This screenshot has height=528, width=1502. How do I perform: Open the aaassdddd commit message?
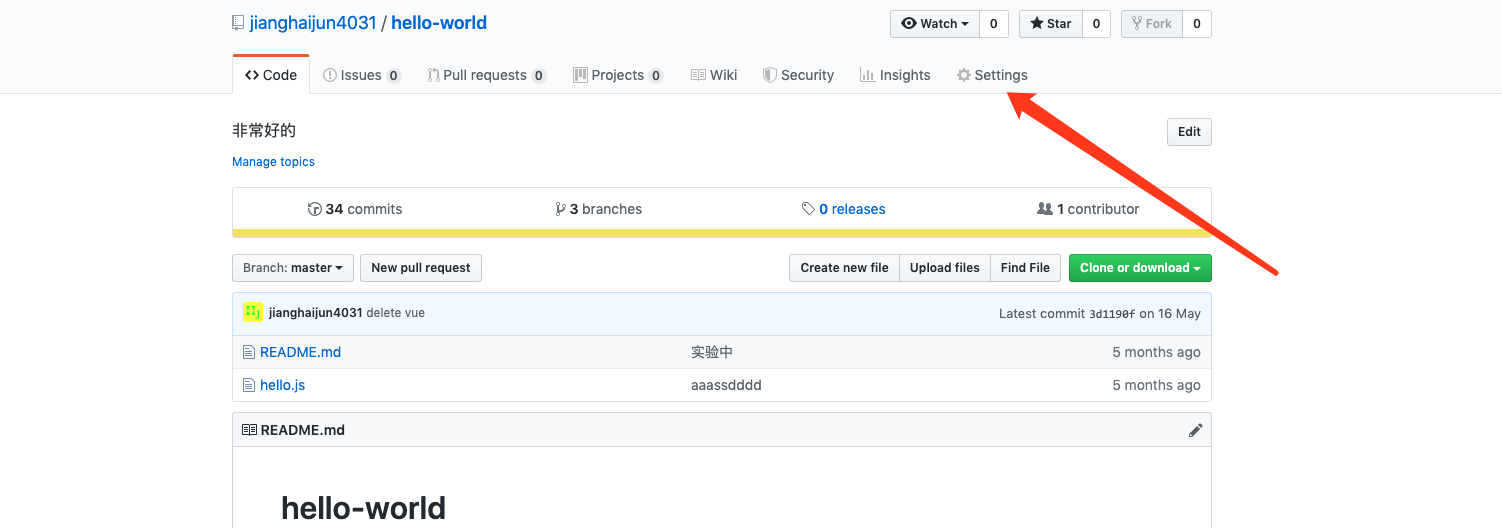click(726, 385)
